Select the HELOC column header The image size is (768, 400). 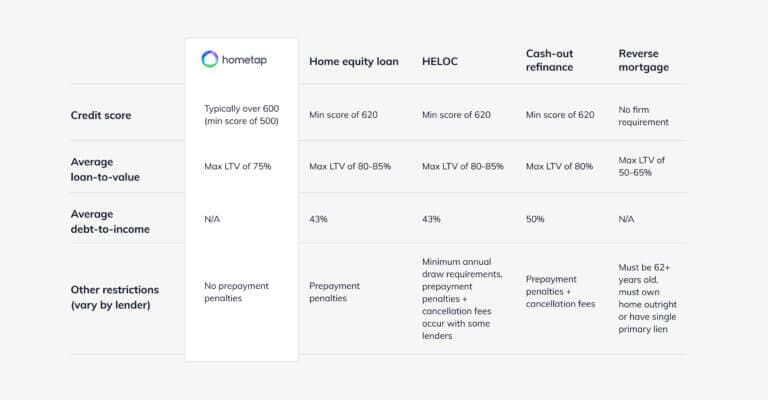441,61
